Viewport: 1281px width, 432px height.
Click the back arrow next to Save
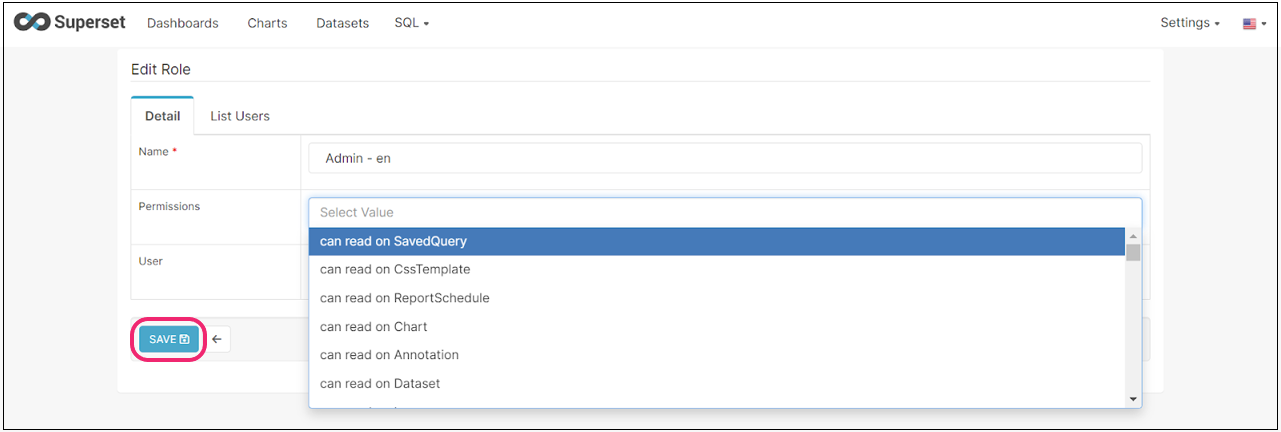[216, 339]
